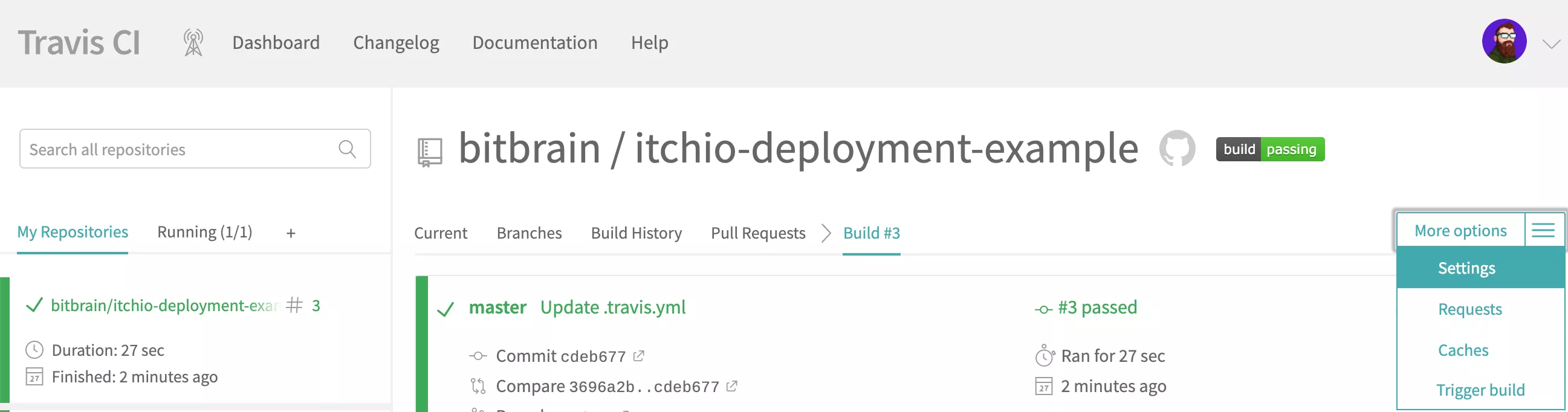The height and width of the screenshot is (412, 1568).
Task: Click sidebar passed checkmark icon
Action: point(34,304)
